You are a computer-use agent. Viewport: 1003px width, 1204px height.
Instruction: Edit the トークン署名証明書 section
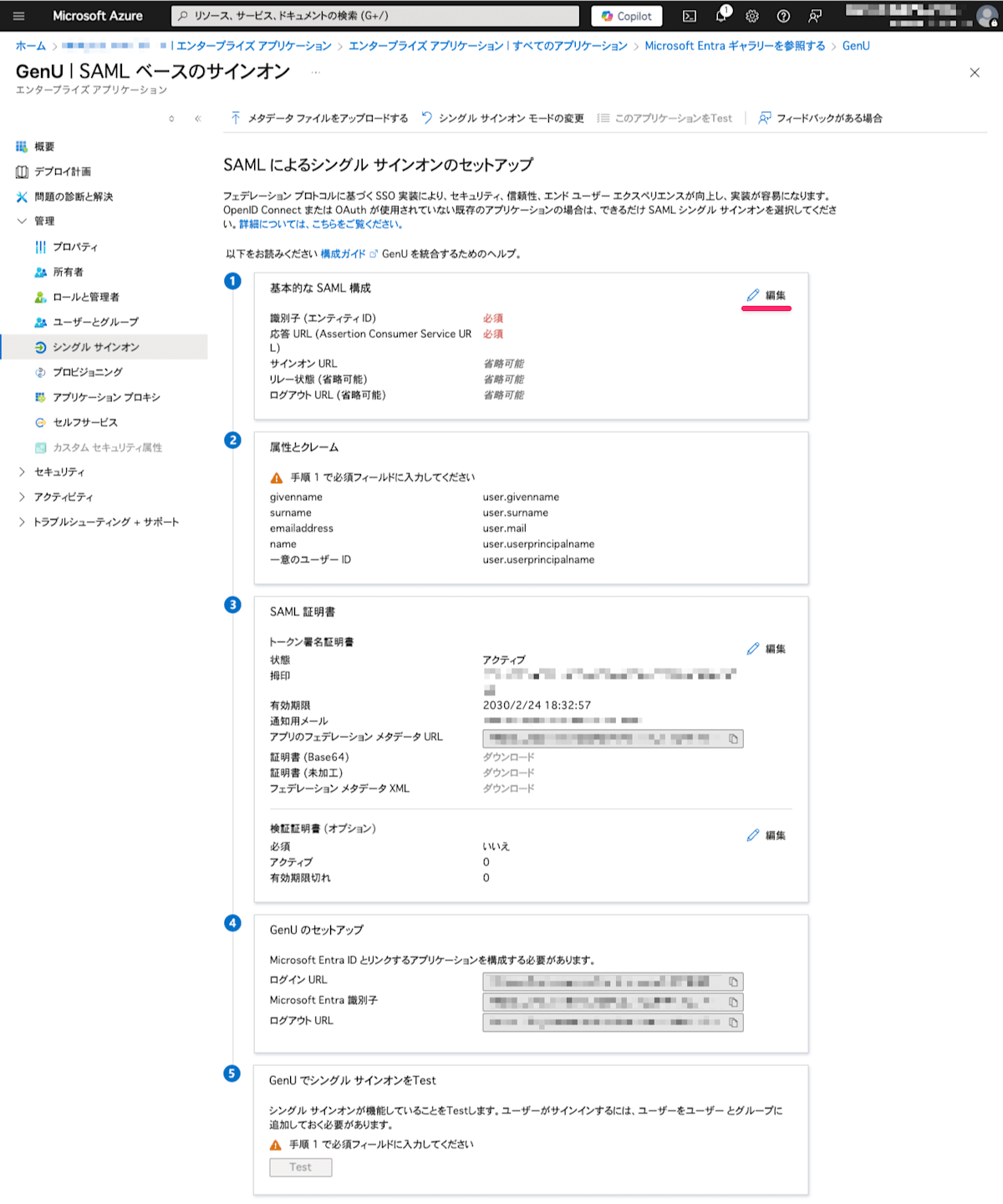766,649
